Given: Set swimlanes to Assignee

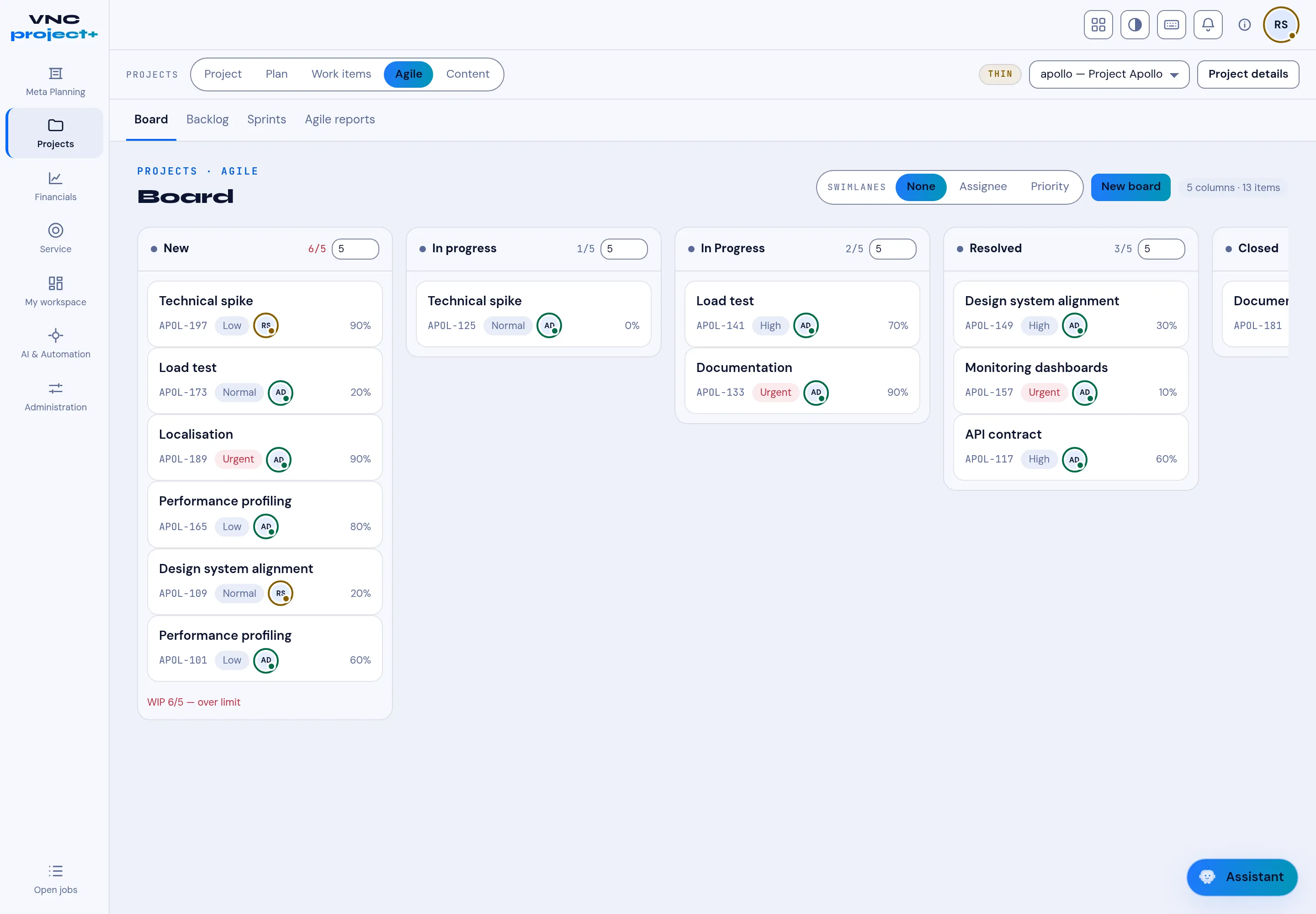Looking at the screenshot, I should coord(983,187).
